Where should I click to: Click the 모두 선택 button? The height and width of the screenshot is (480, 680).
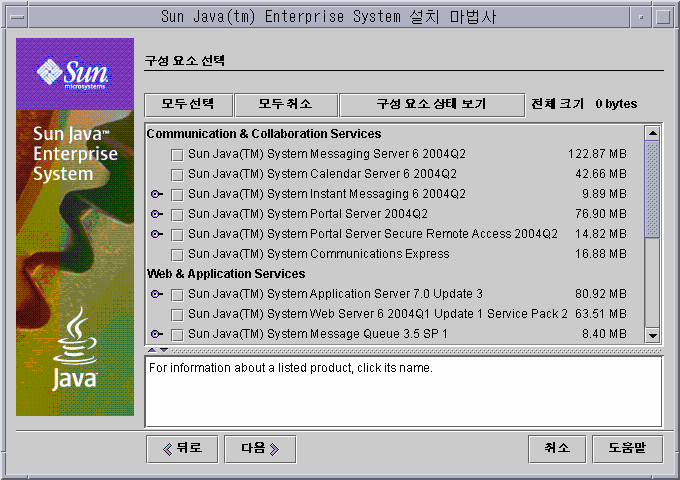(188, 104)
